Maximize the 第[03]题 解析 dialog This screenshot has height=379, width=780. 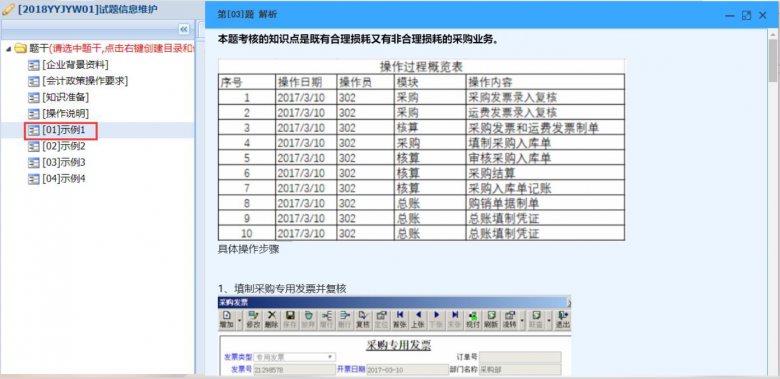coord(746,16)
